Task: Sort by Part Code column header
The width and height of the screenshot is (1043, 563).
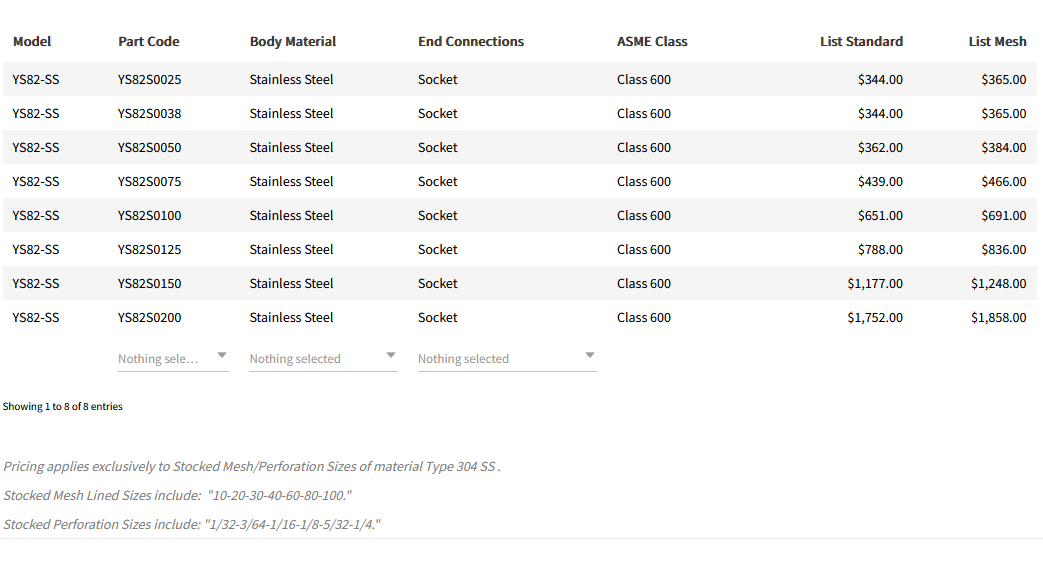Action: click(149, 42)
